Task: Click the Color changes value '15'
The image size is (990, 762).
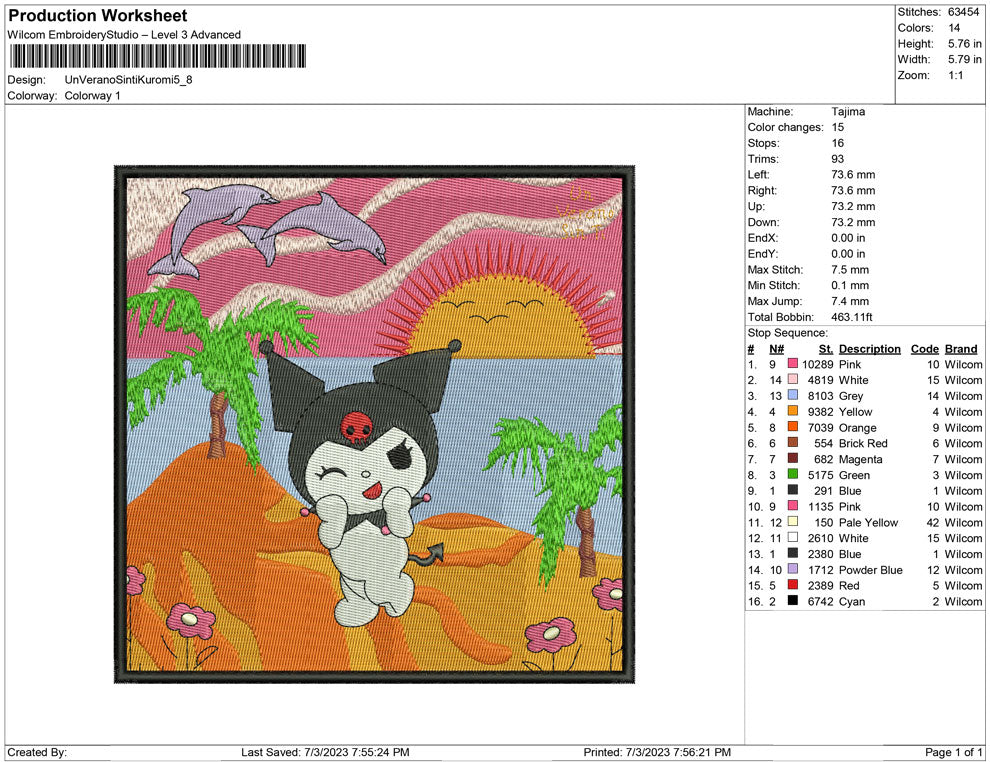Action: 837,127
